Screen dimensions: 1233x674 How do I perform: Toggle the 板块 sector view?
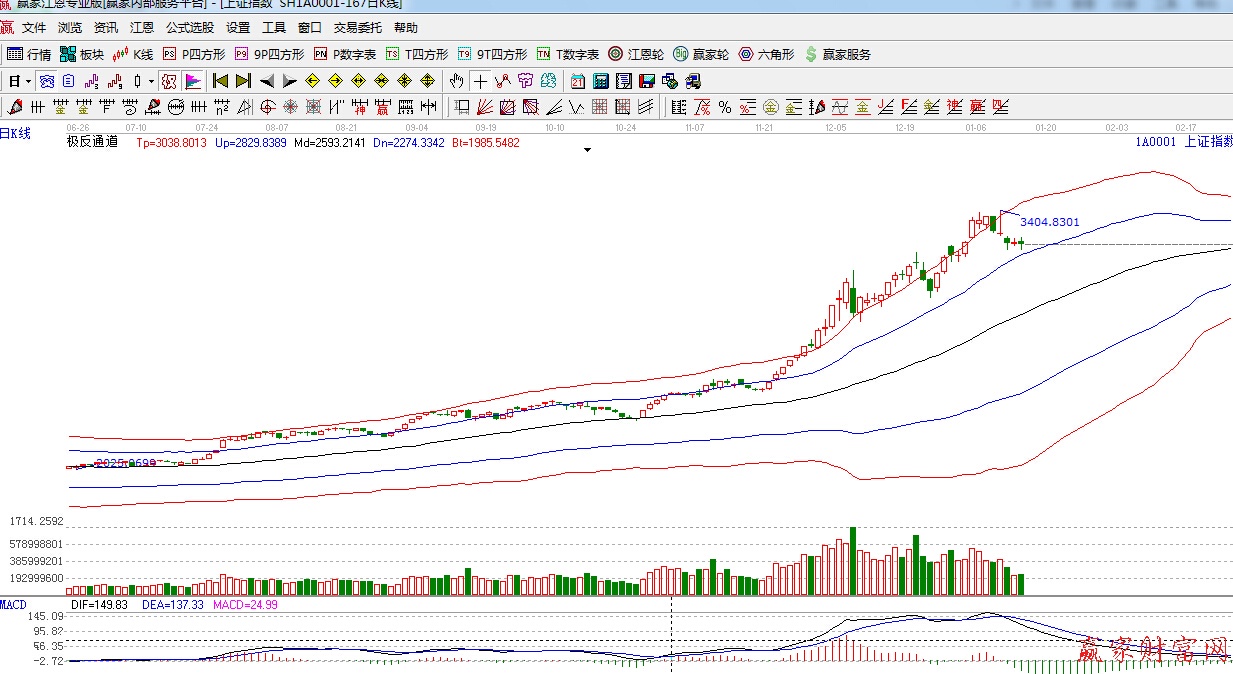[x=82, y=54]
